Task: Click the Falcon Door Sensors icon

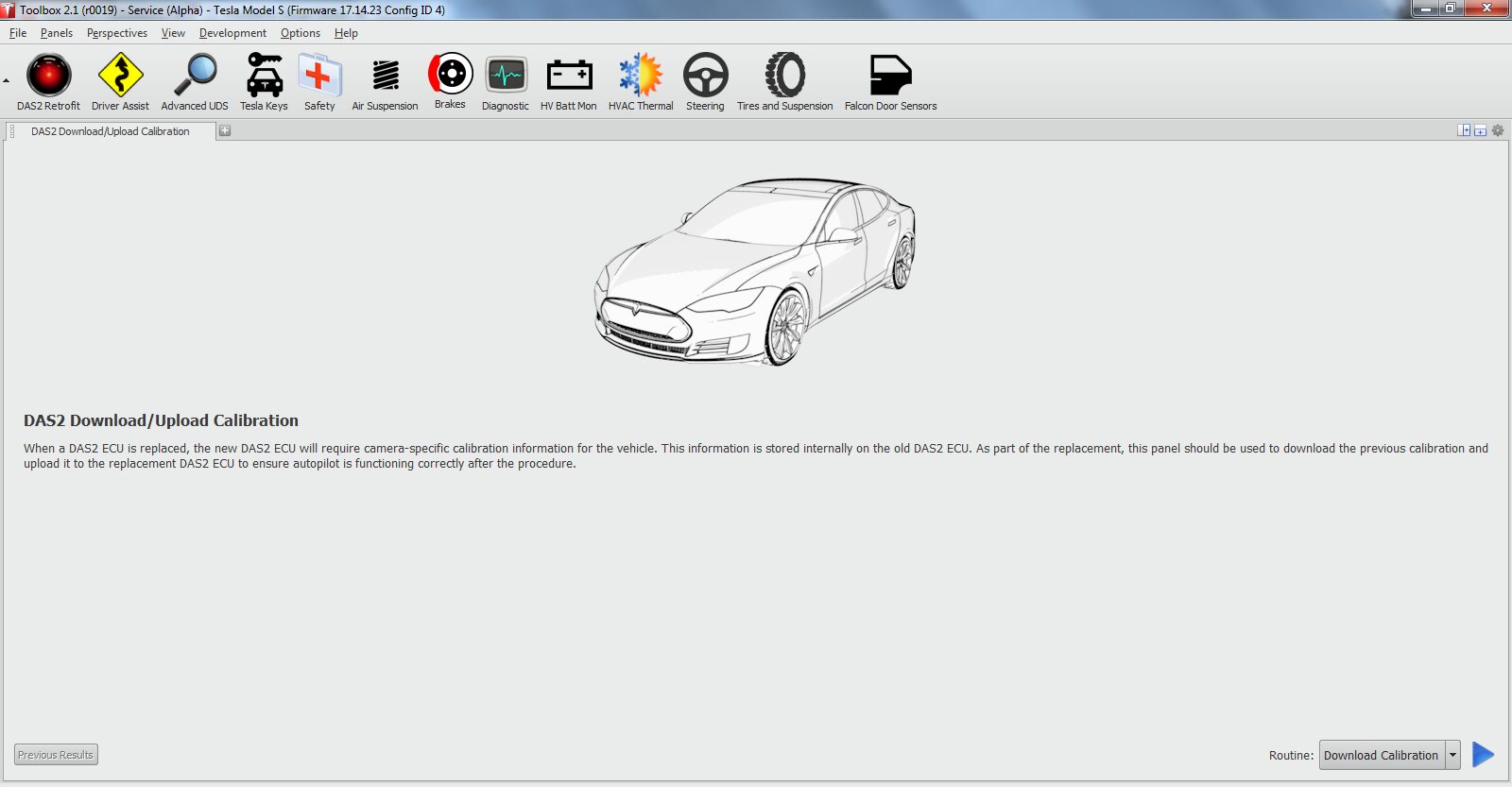Action: click(x=890, y=76)
